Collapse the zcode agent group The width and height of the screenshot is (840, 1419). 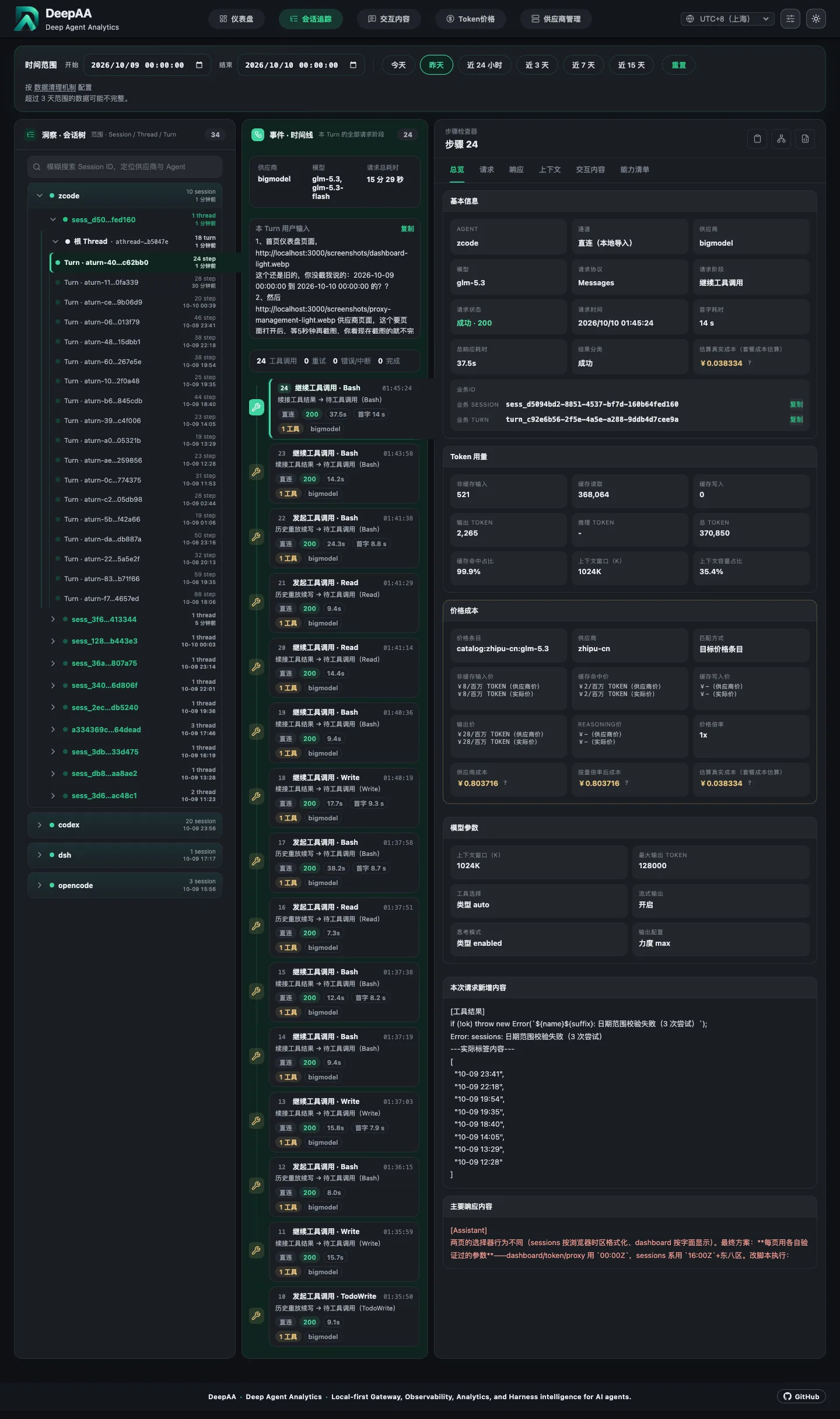(x=40, y=196)
